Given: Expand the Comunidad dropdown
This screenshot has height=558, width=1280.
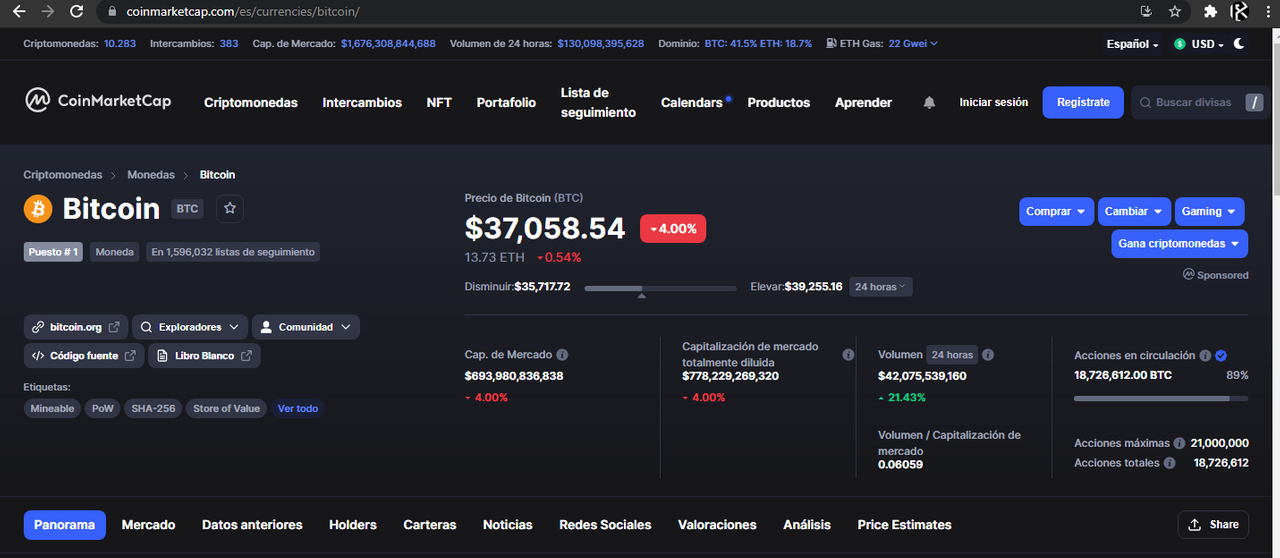Looking at the screenshot, I should [305, 327].
